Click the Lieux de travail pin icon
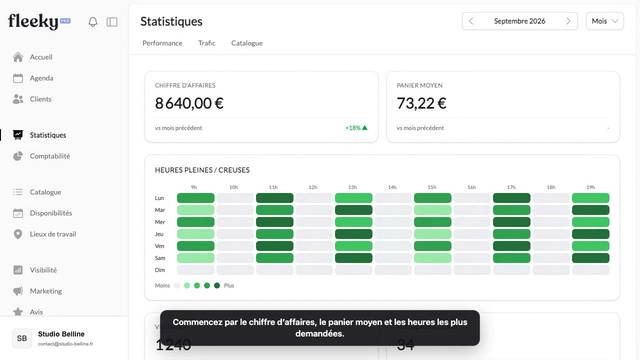Image resolution: width=640 pixels, height=360 pixels. pyautogui.click(x=18, y=234)
